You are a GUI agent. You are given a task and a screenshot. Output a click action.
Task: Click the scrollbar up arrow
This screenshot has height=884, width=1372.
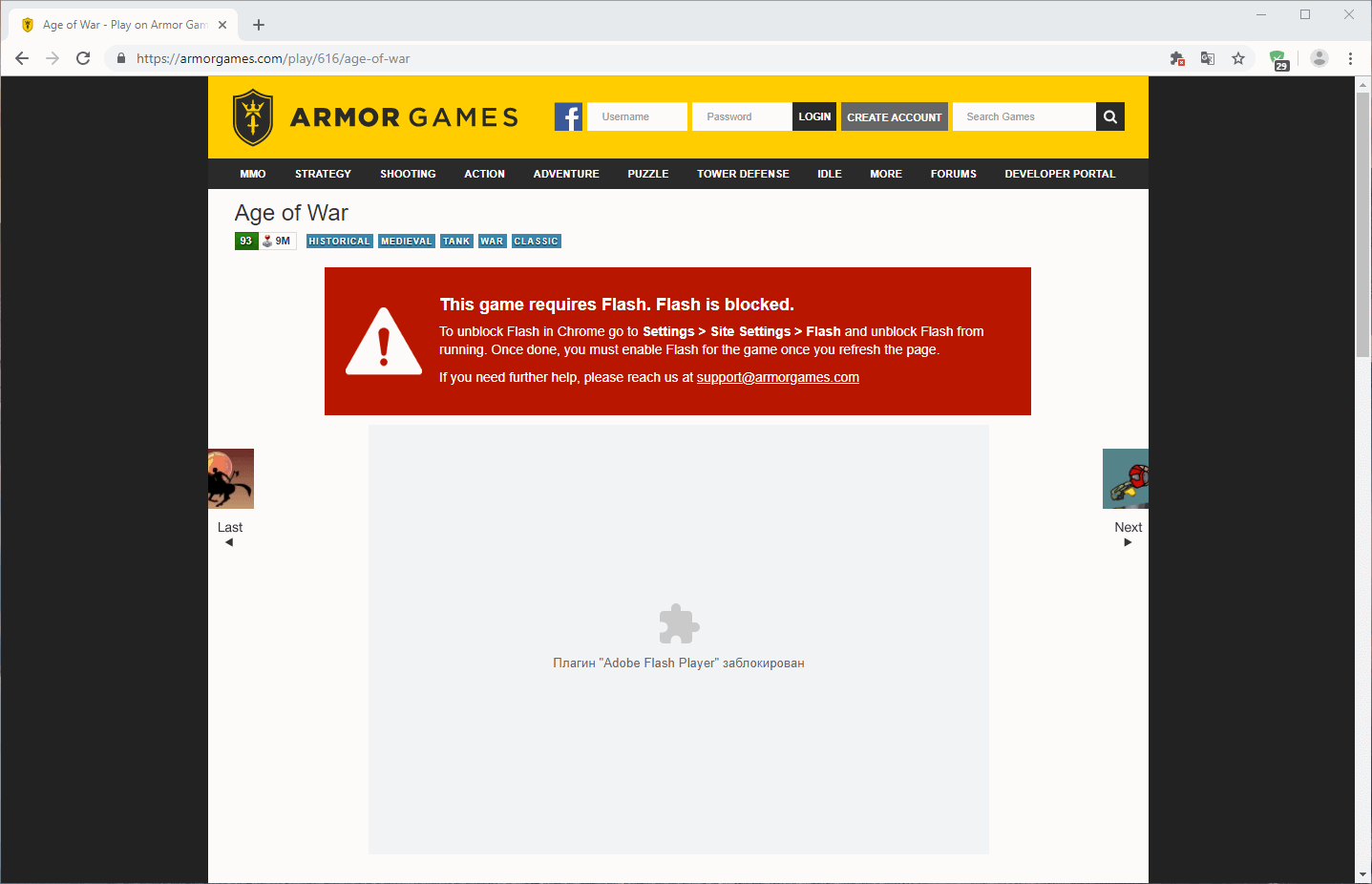pyautogui.click(x=1363, y=84)
